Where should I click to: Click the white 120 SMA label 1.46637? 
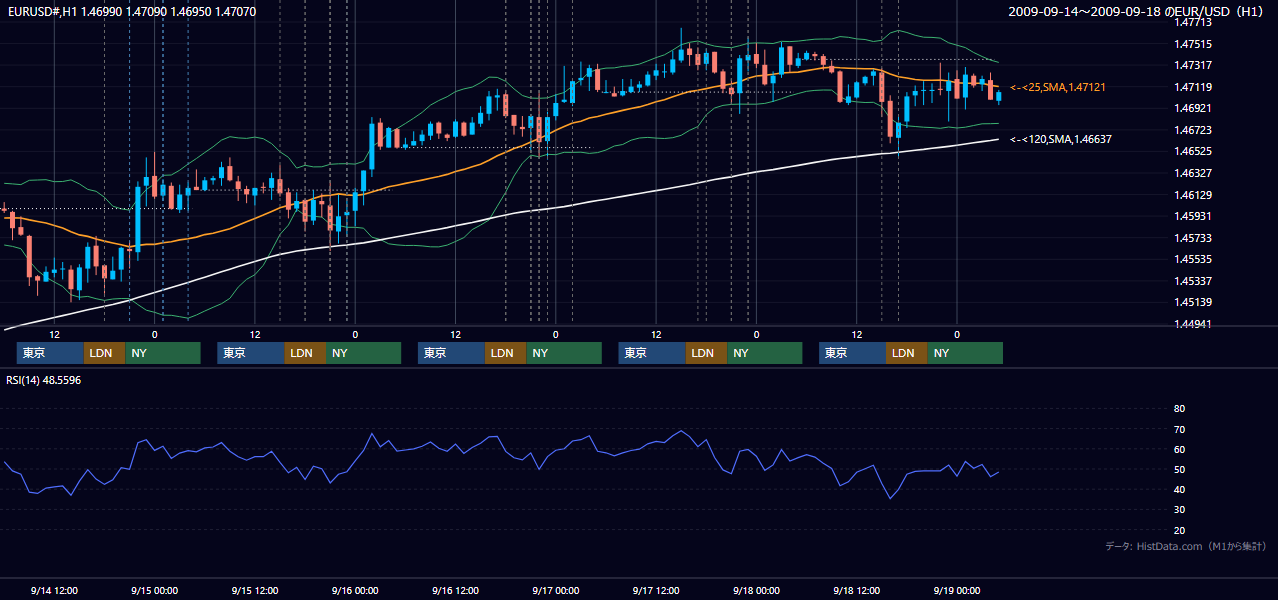(x=1061, y=139)
